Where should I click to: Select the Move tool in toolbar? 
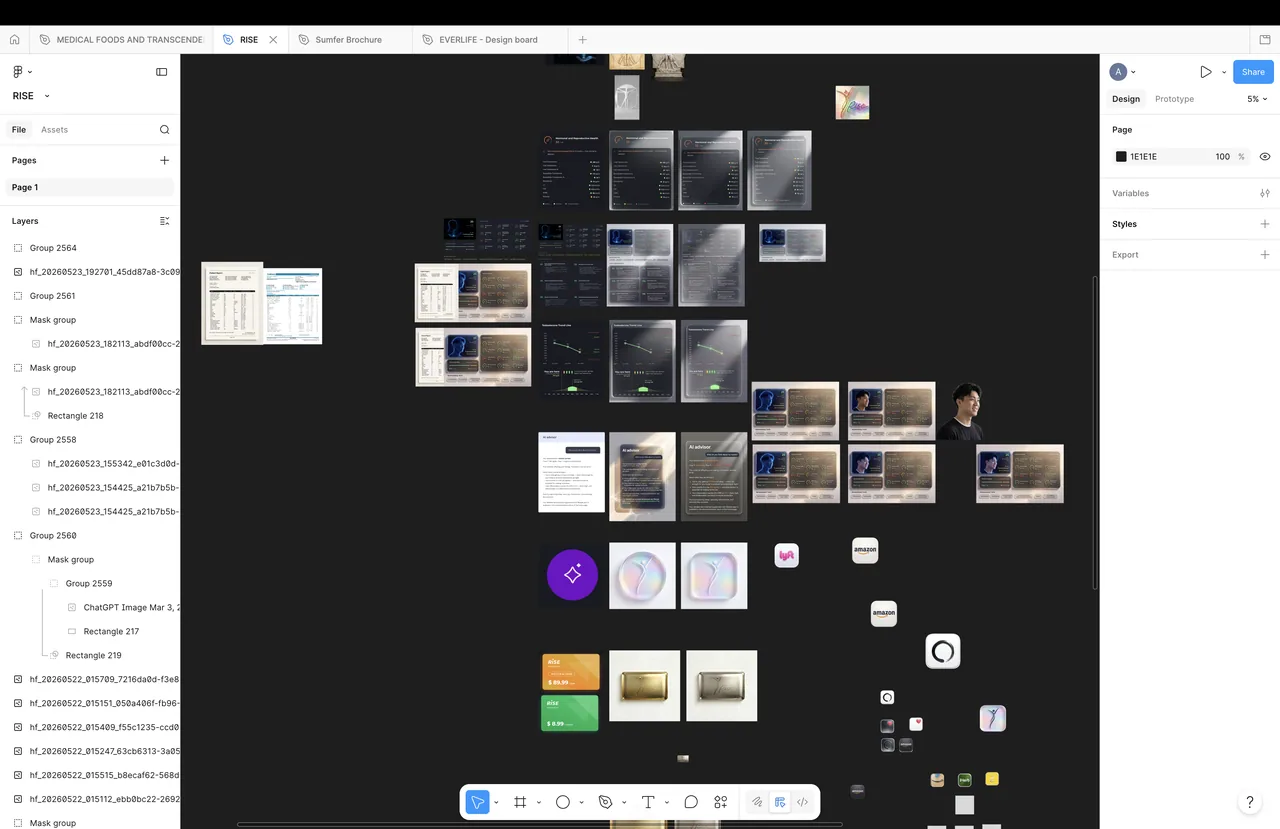(x=478, y=802)
